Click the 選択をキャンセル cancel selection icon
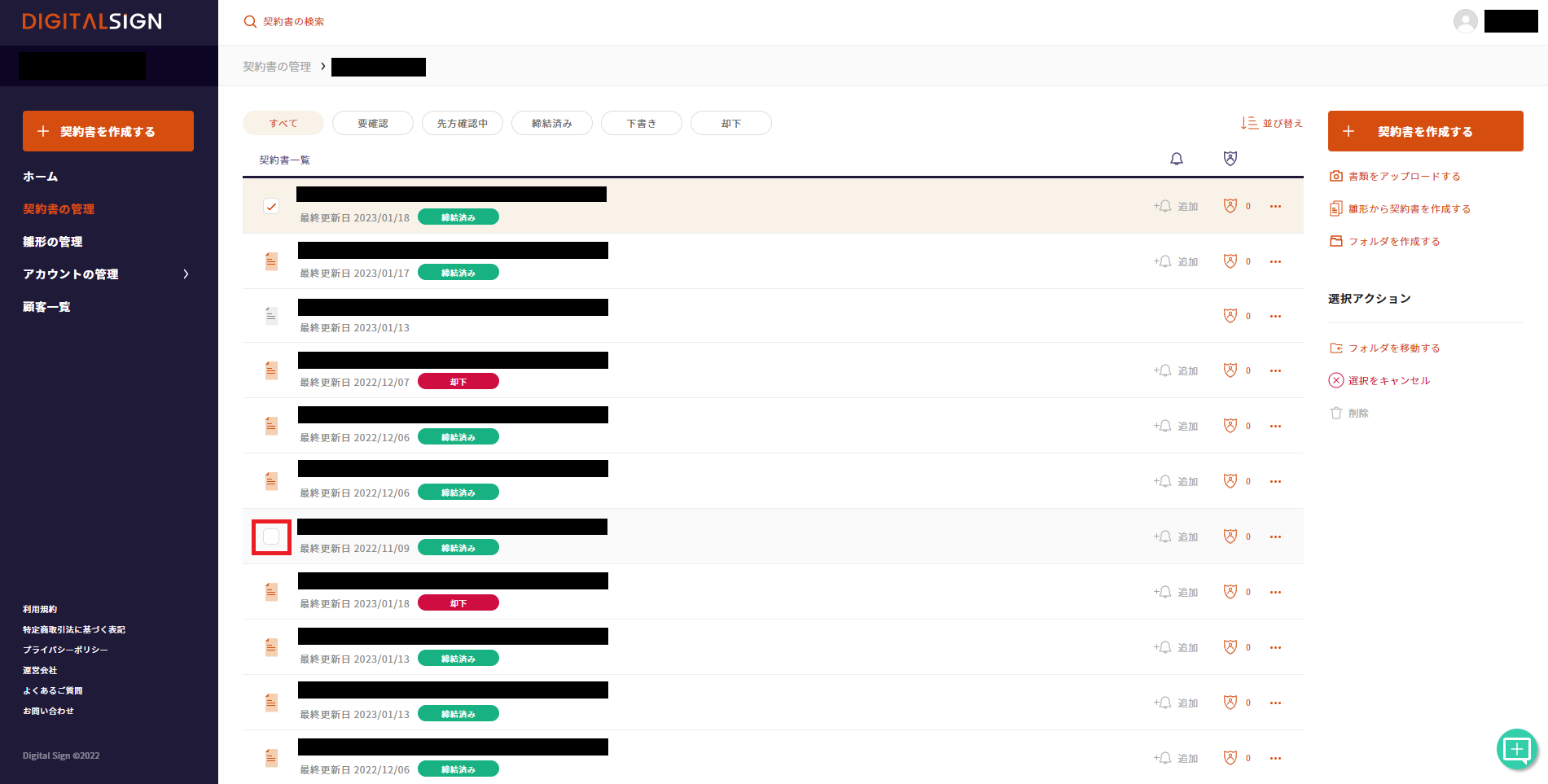Image resolution: width=1548 pixels, height=784 pixels. [x=1335, y=380]
